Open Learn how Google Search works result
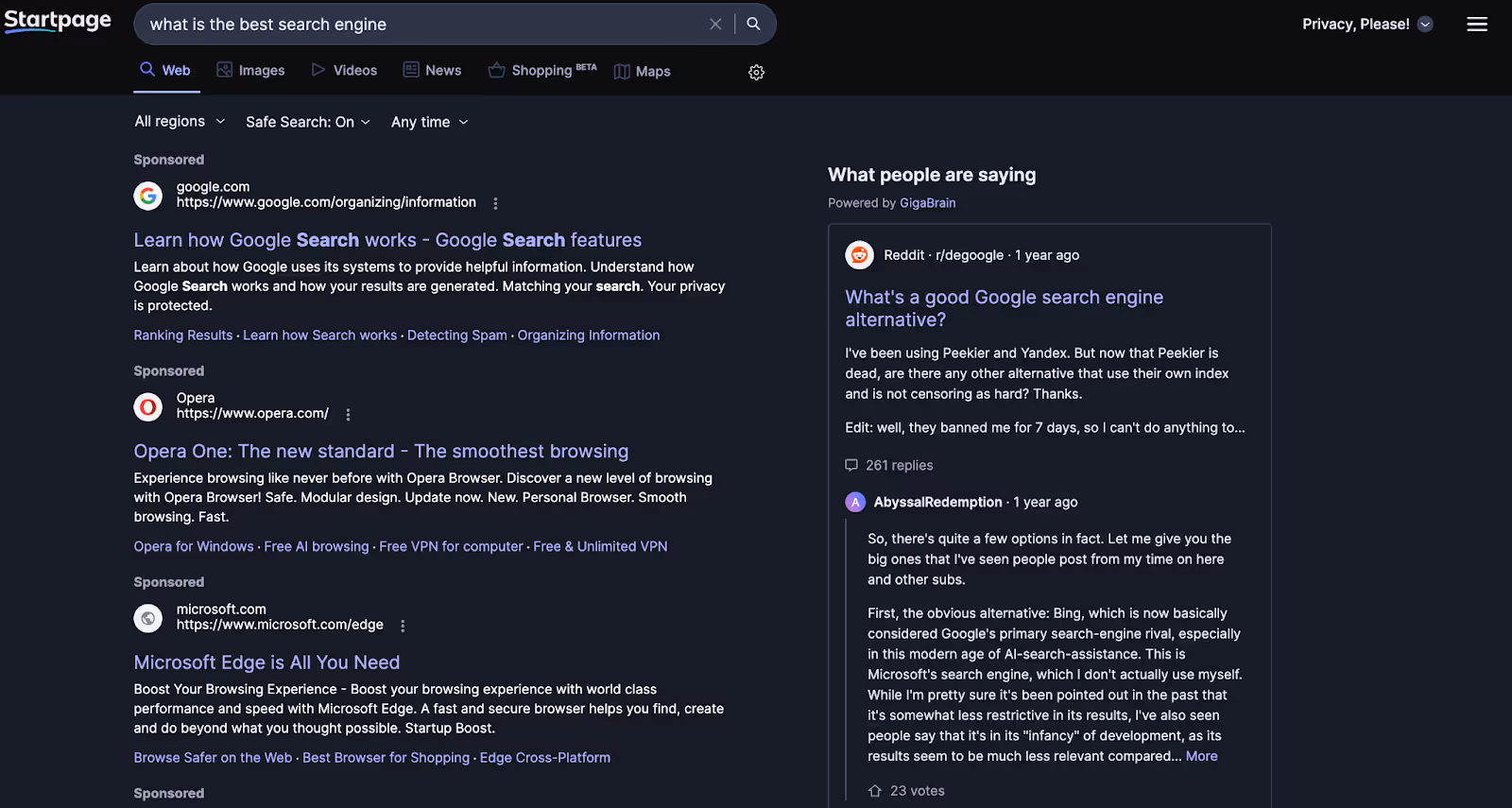 click(387, 240)
